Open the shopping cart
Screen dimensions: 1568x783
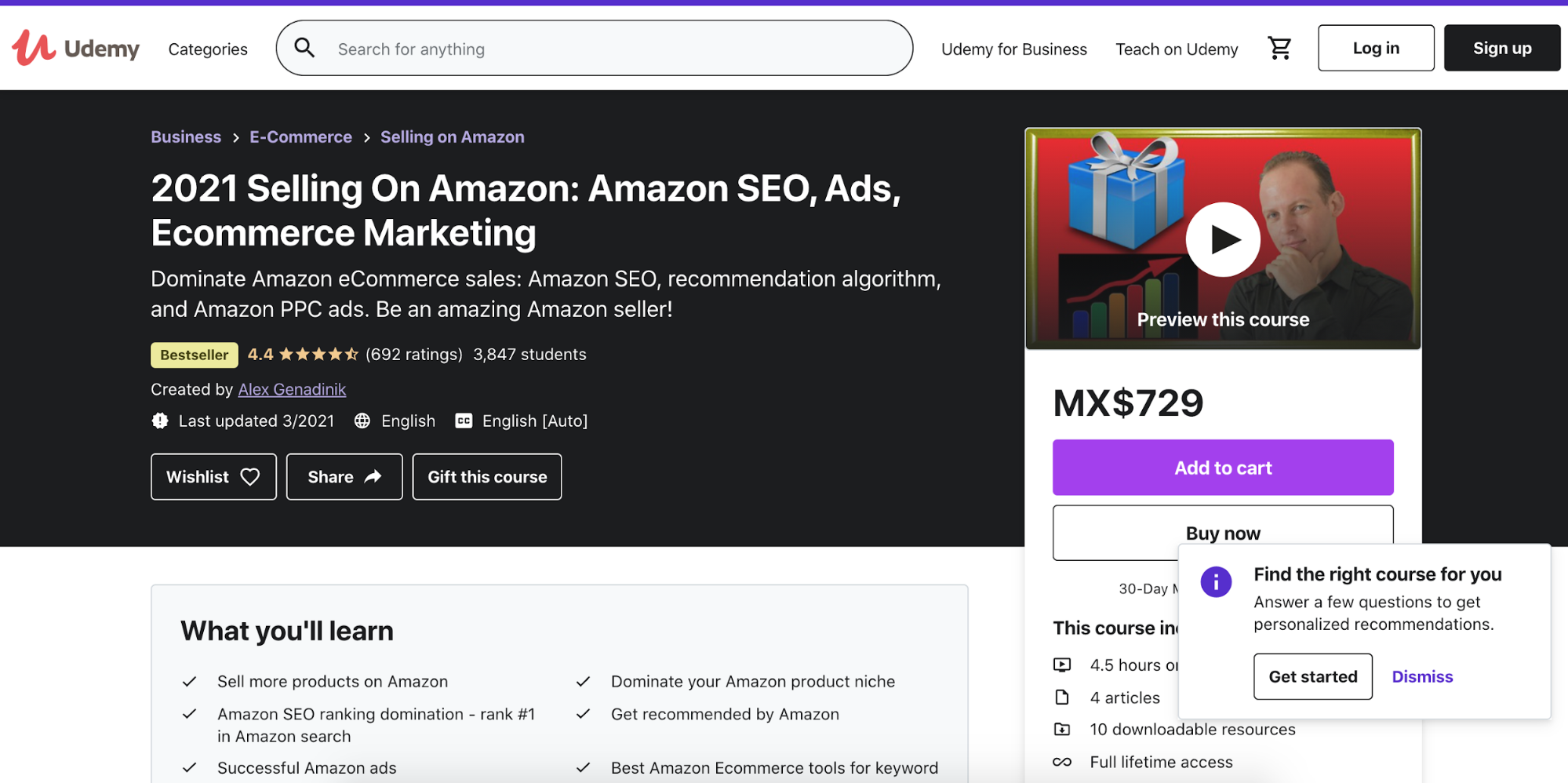[x=1279, y=48]
